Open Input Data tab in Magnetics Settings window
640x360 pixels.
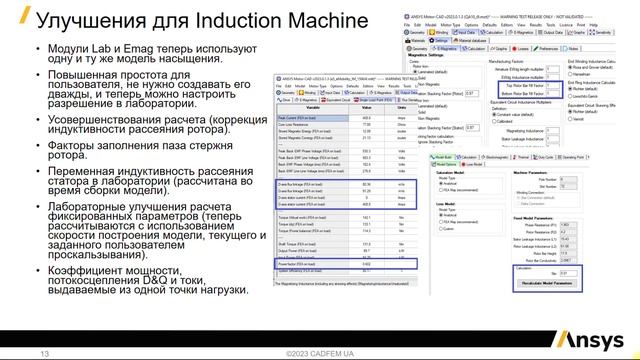[464, 32]
